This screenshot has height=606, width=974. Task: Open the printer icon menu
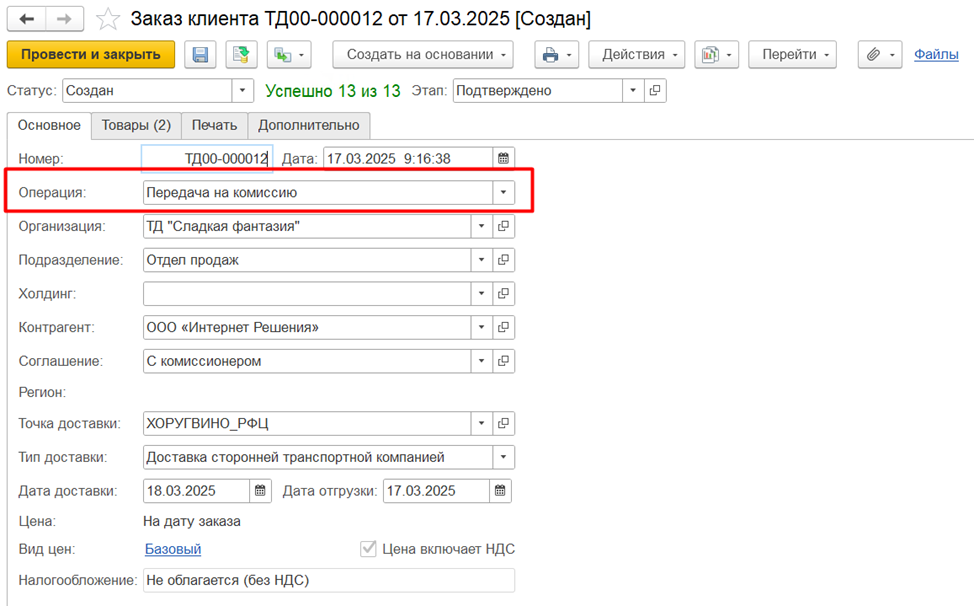point(556,55)
